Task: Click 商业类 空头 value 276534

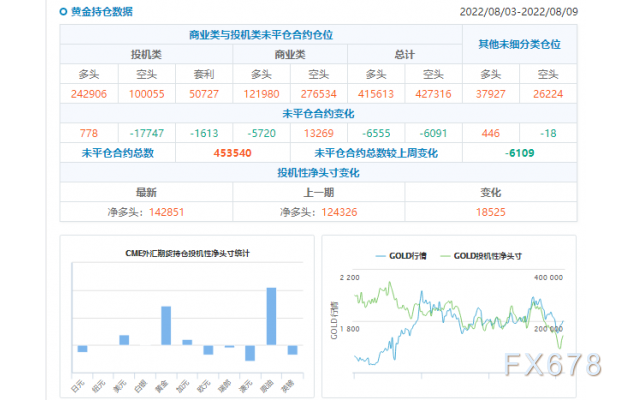Action: coord(318,94)
